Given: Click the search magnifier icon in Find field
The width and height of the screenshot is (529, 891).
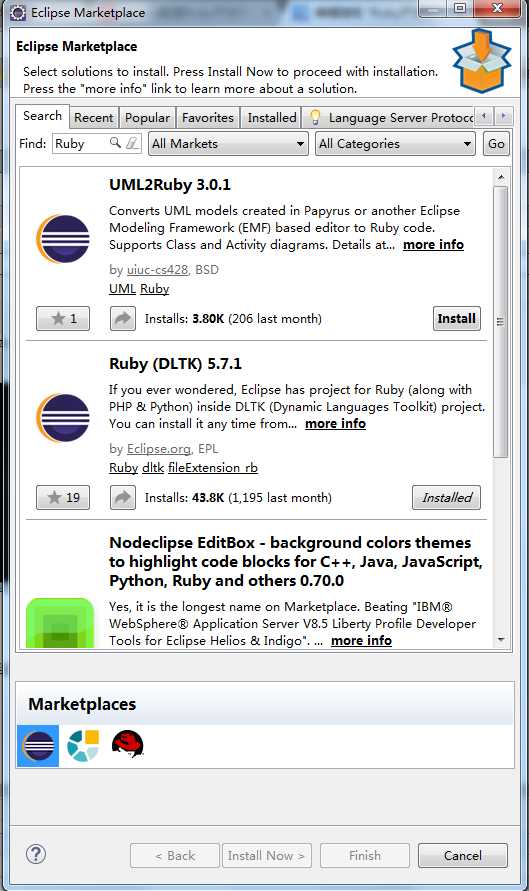Looking at the screenshot, I should (x=115, y=143).
